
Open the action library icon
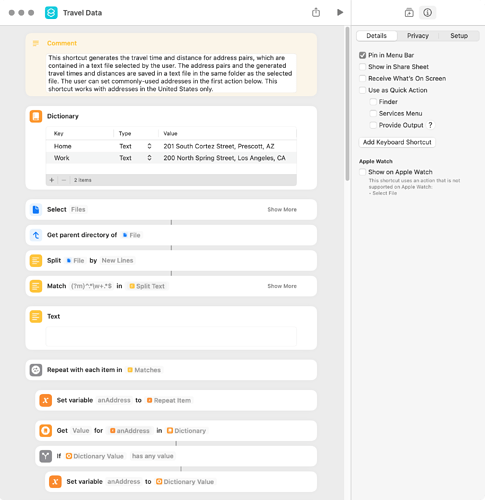tap(409, 13)
